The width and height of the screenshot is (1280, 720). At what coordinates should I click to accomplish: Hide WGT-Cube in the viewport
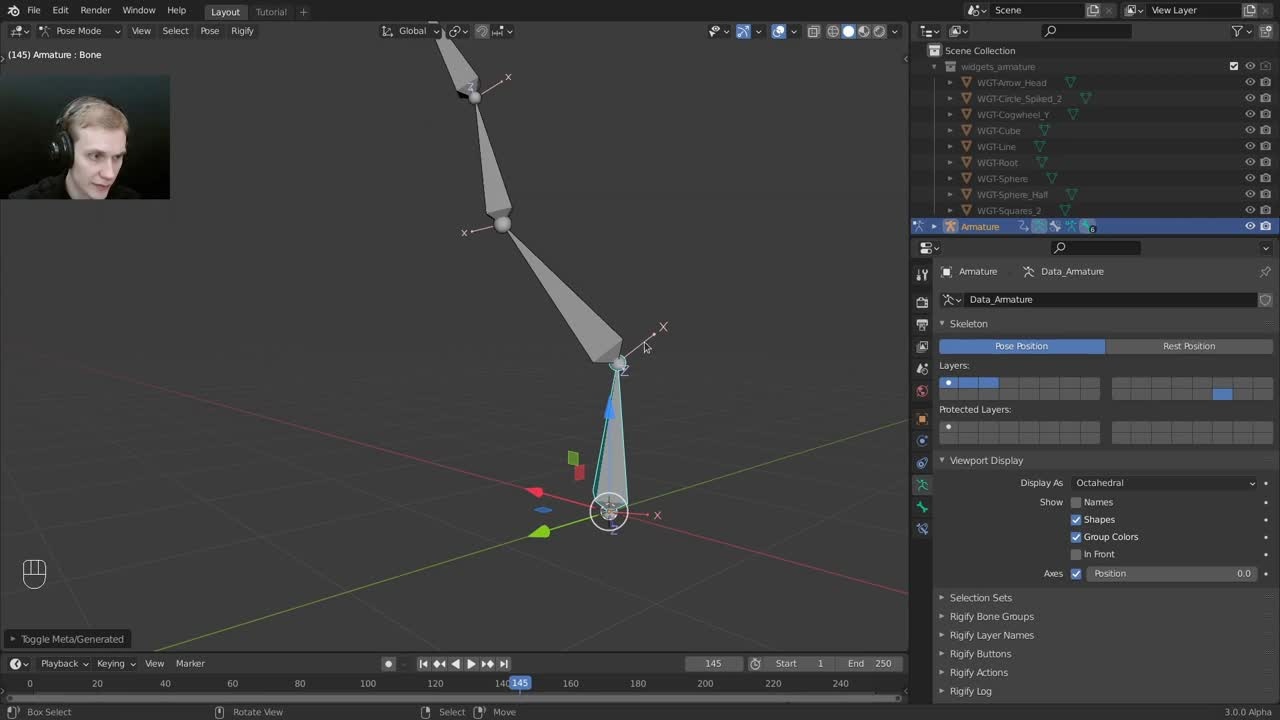coord(1249,131)
